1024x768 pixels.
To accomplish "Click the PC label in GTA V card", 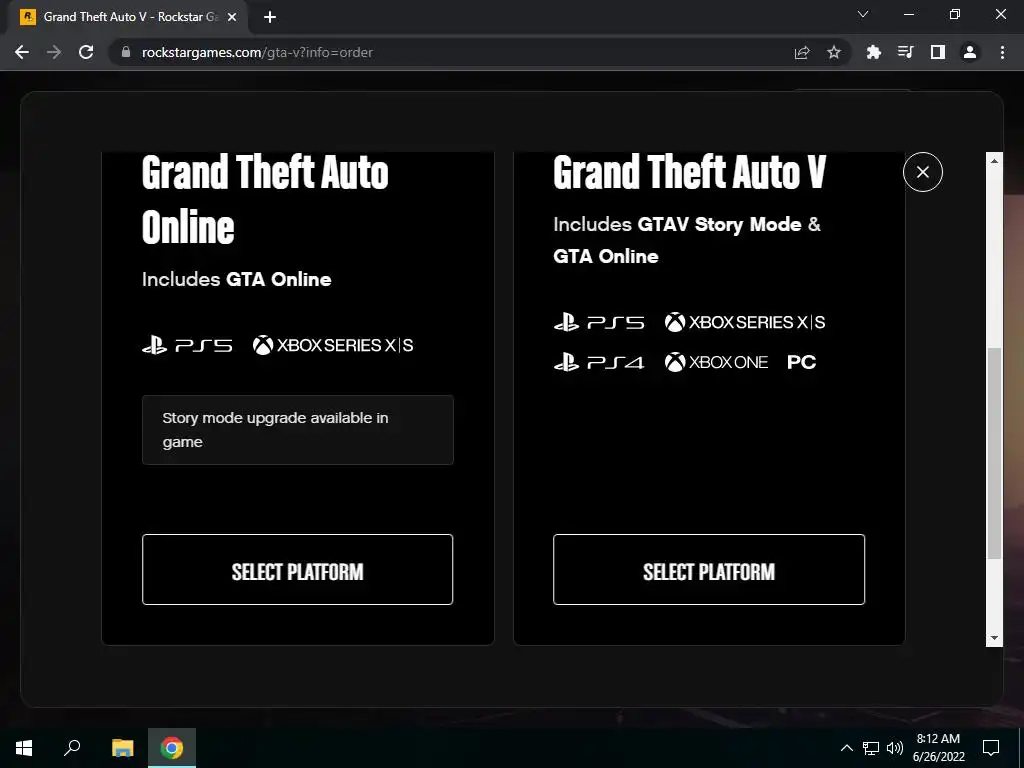I will (x=801, y=362).
